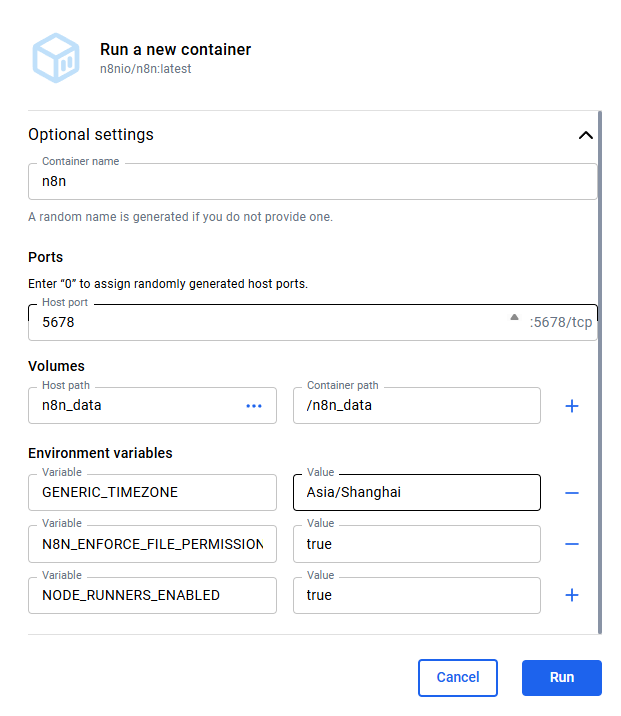The image size is (621, 716).
Task: Click the N8N_ENFORCE_FILE_PERMISSIONS variable field
Action: pyautogui.click(x=152, y=544)
